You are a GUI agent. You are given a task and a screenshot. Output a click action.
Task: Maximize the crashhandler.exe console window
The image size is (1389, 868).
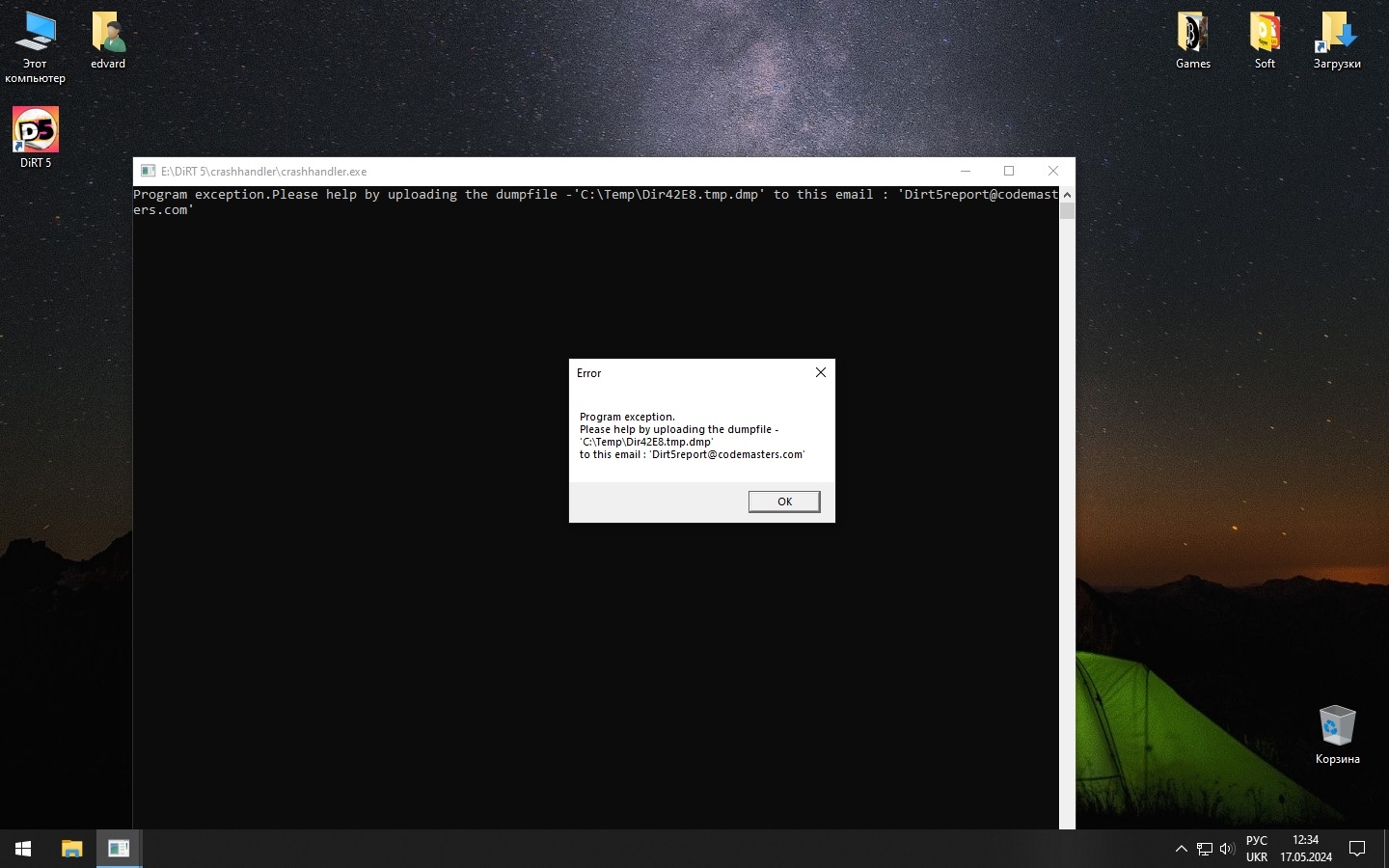(1009, 171)
